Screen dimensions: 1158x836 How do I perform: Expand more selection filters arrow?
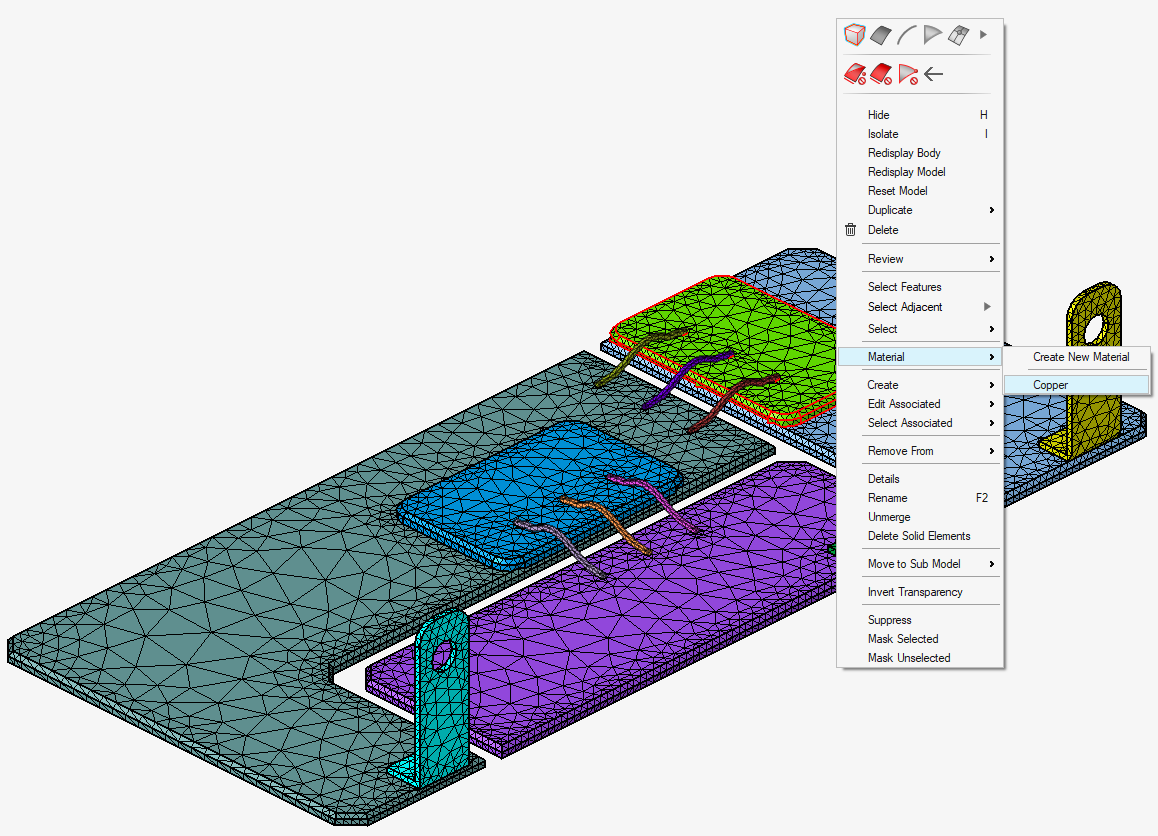pyautogui.click(x=983, y=35)
